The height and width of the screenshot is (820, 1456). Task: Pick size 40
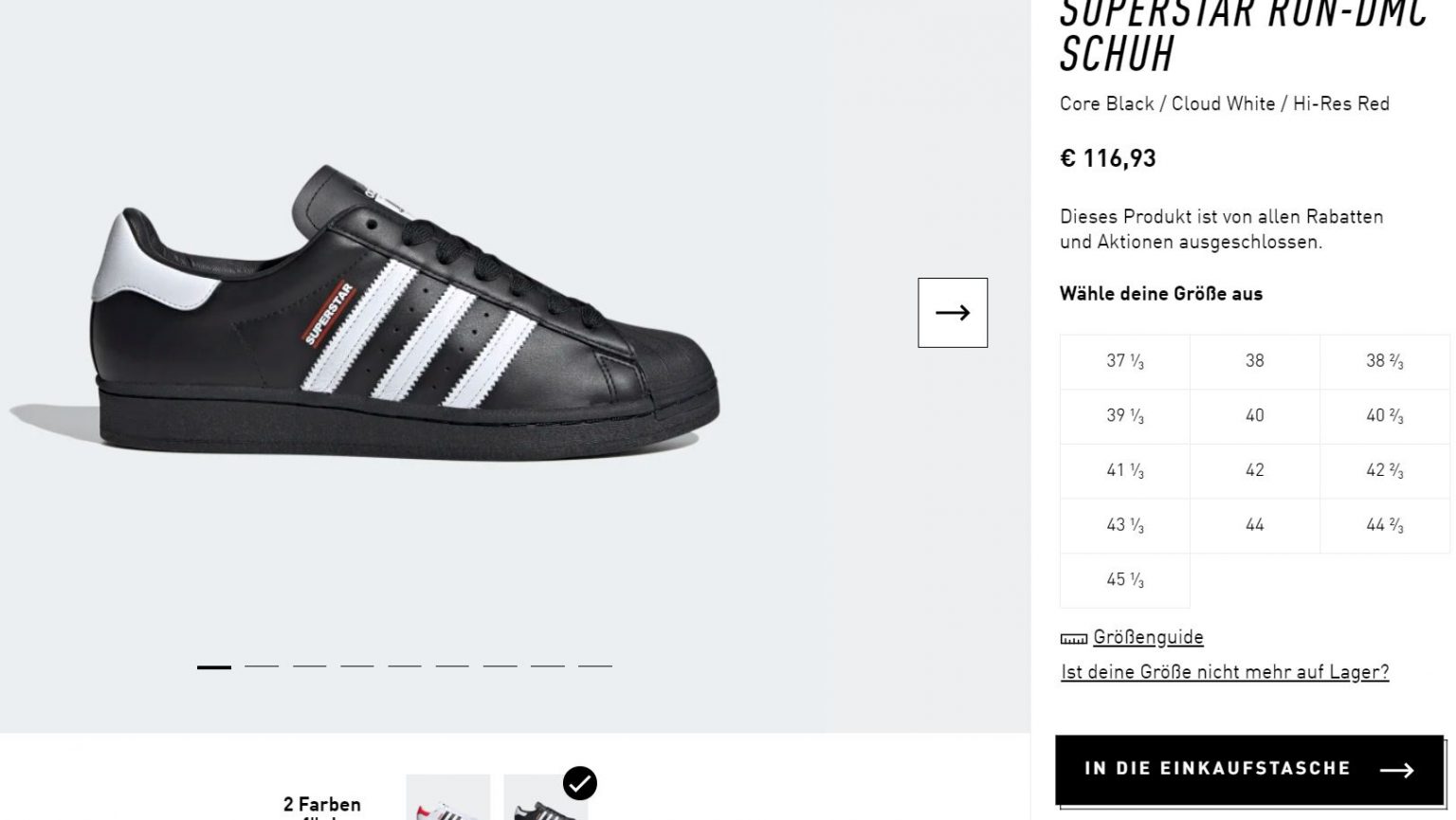(1254, 416)
